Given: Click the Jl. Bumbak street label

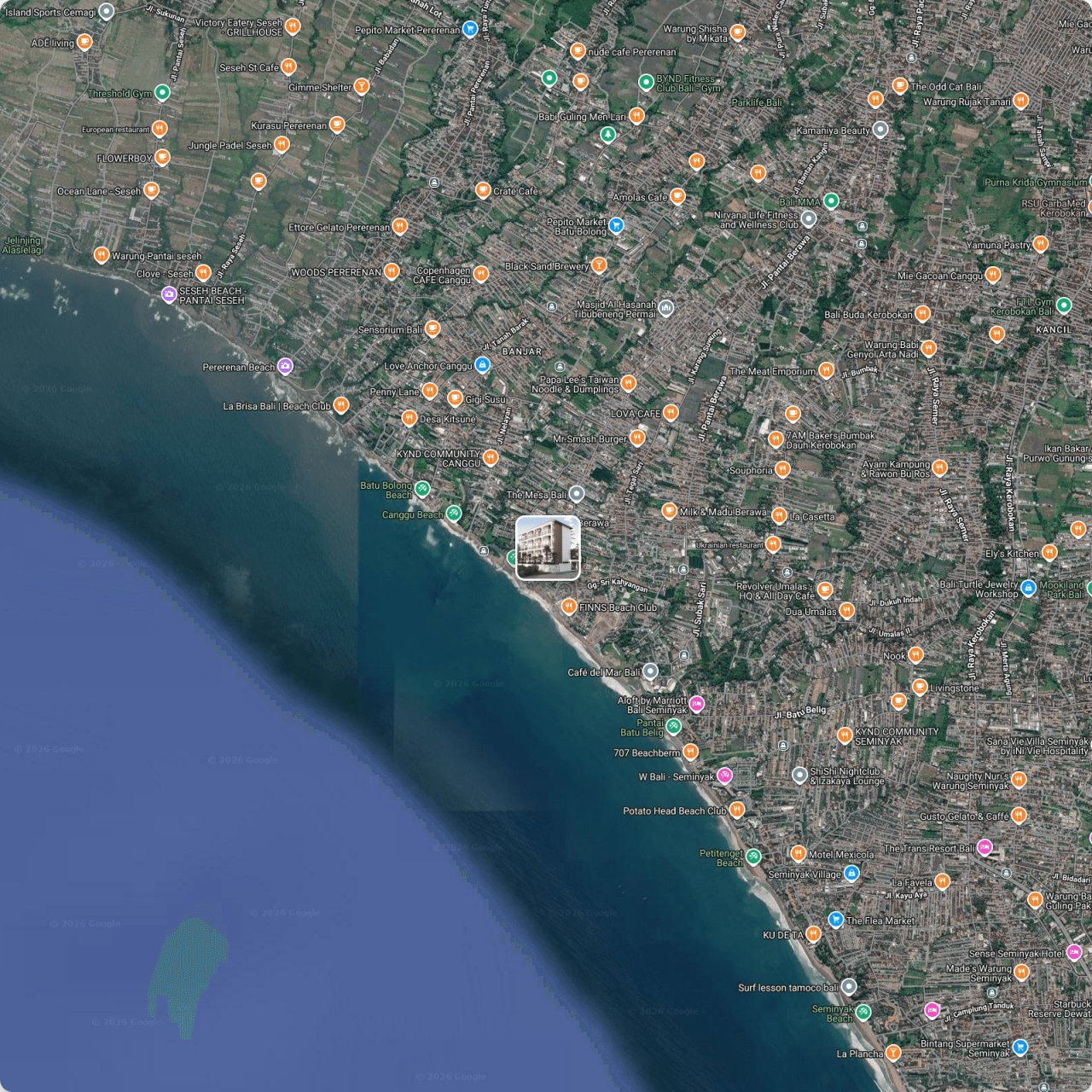Looking at the screenshot, I should coord(859,372).
